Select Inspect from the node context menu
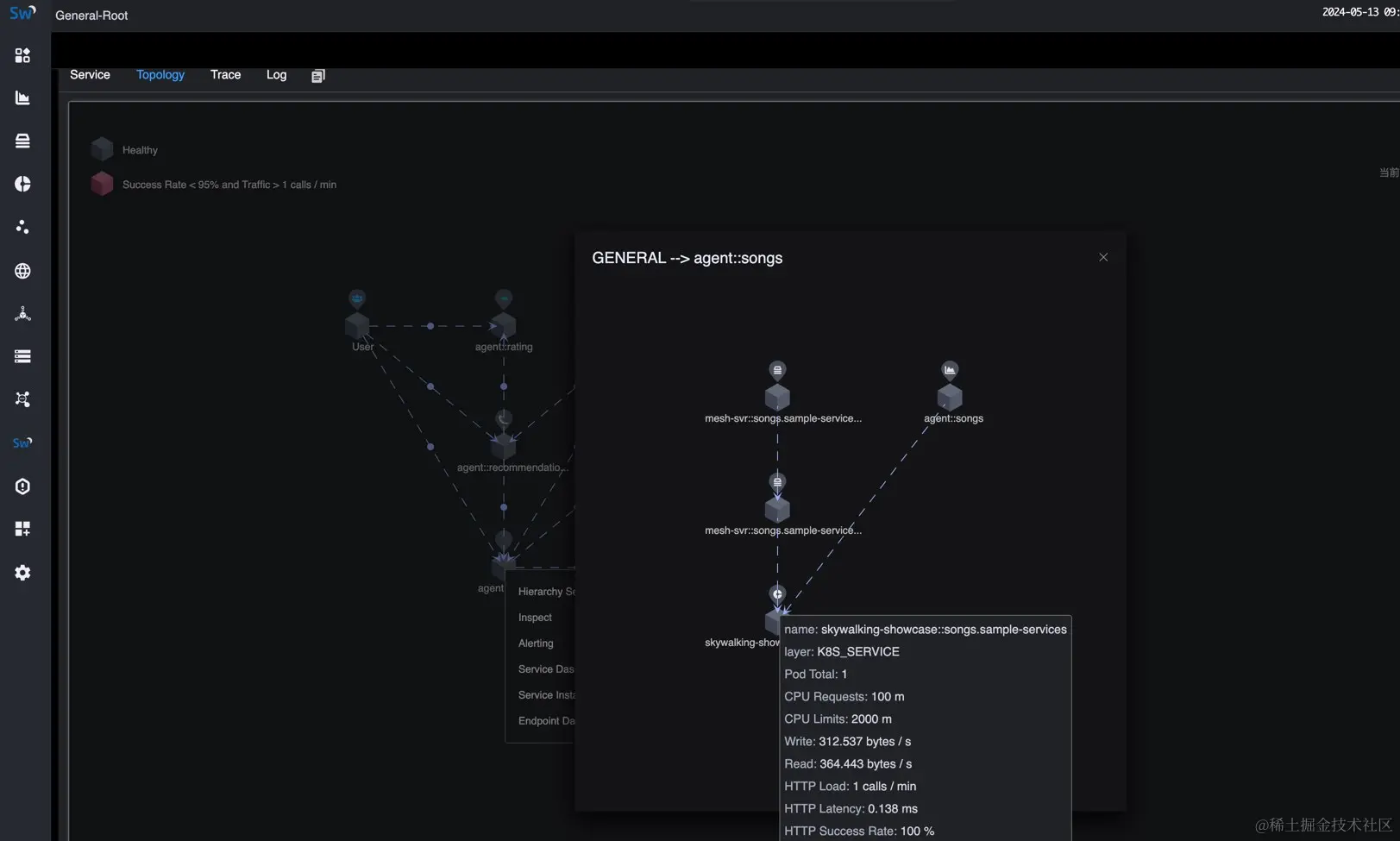Screen dimensions: 1400x841 click(535, 618)
